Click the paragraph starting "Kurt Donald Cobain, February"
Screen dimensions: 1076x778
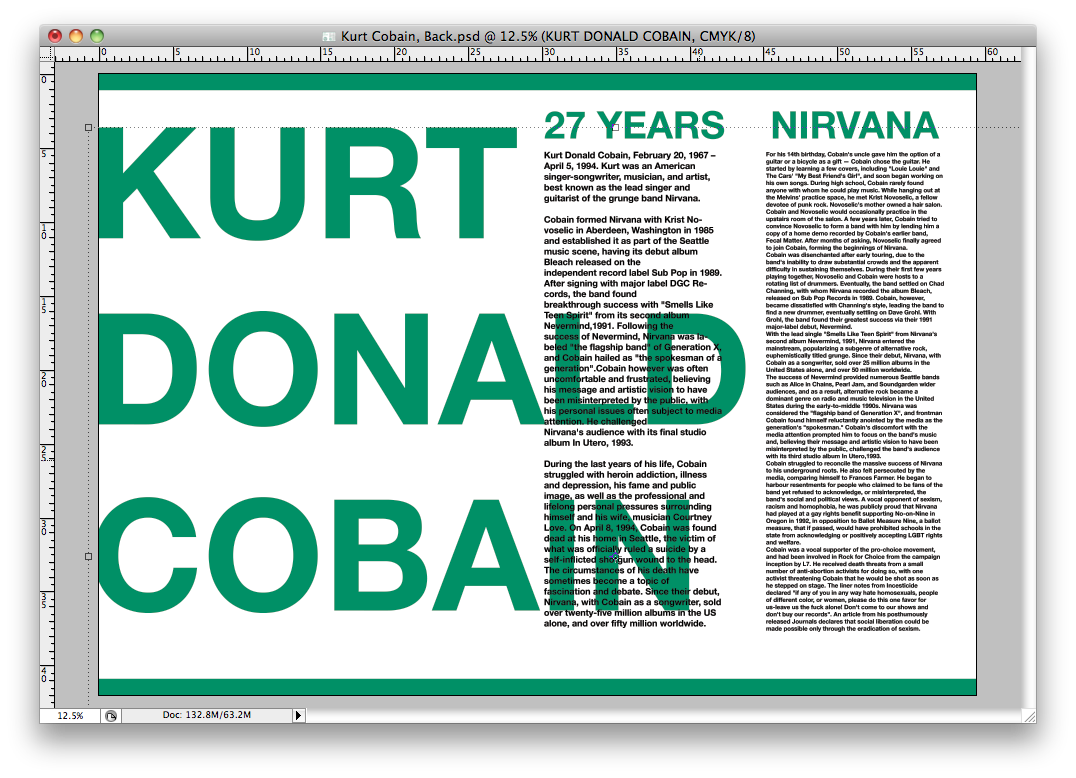point(630,177)
